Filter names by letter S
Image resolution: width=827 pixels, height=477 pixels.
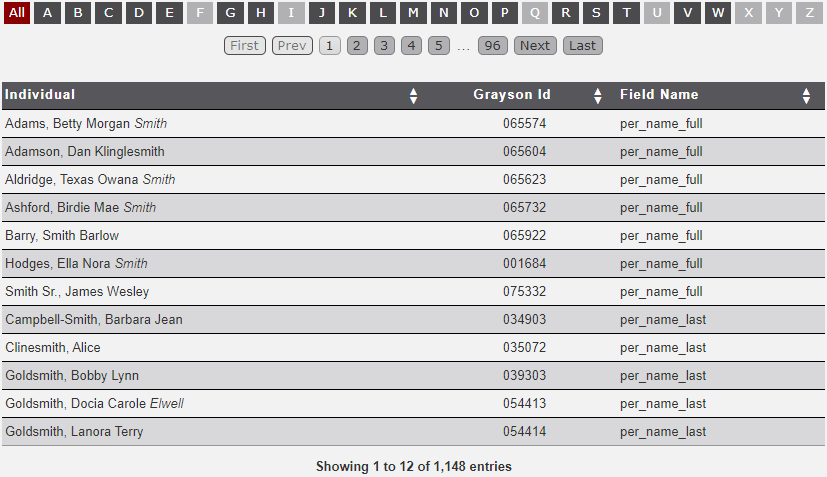tap(596, 13)
